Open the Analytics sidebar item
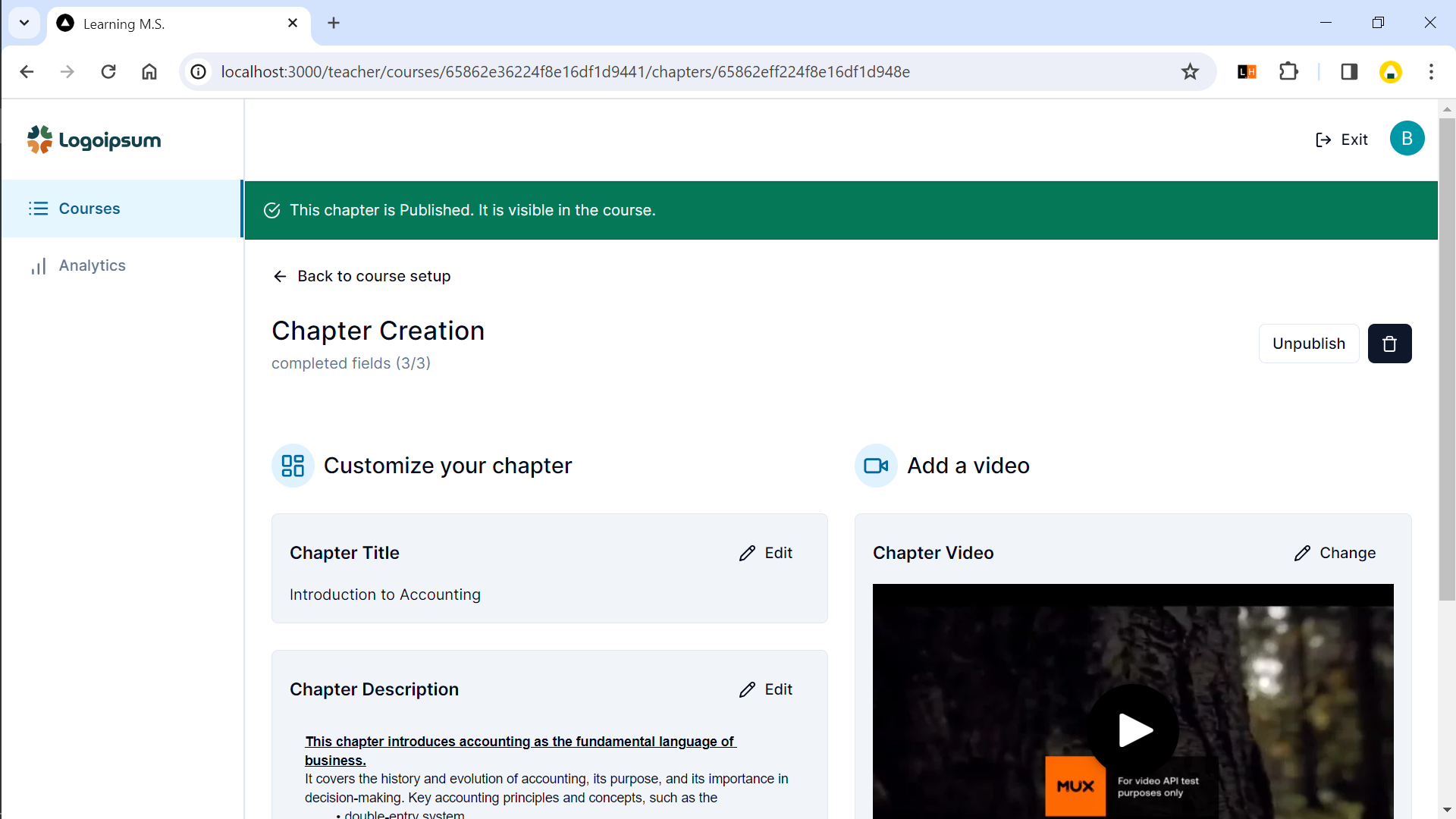Screen dimensions: 1456x819 [x=92, y=265]
